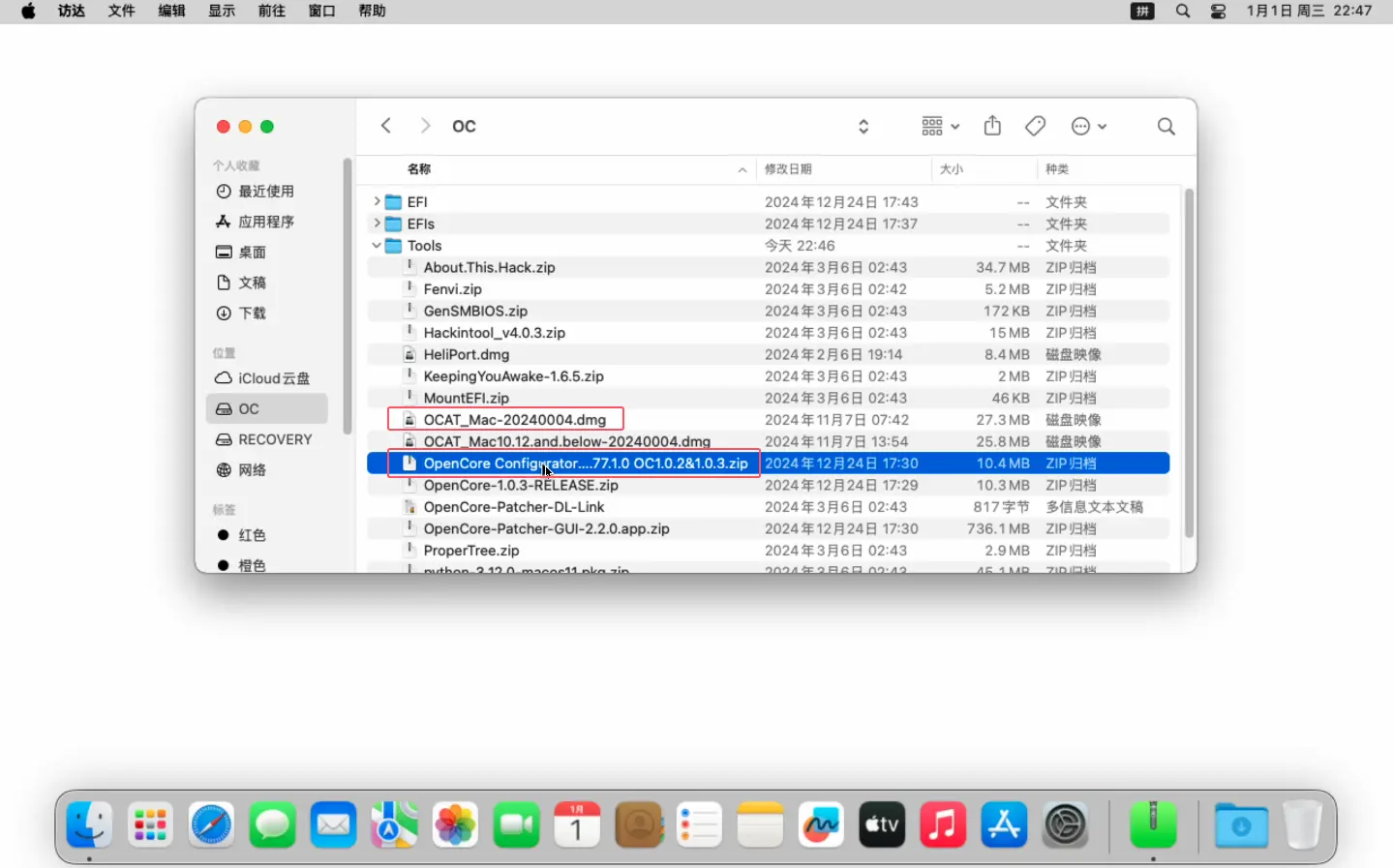
Task: Open Spotlight search in menu bar
Action: pos(1183,12)
